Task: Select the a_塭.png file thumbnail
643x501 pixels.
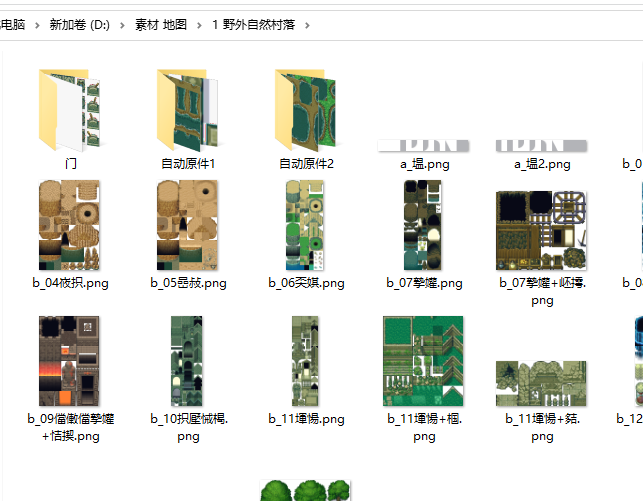Action: pos(423,146)
